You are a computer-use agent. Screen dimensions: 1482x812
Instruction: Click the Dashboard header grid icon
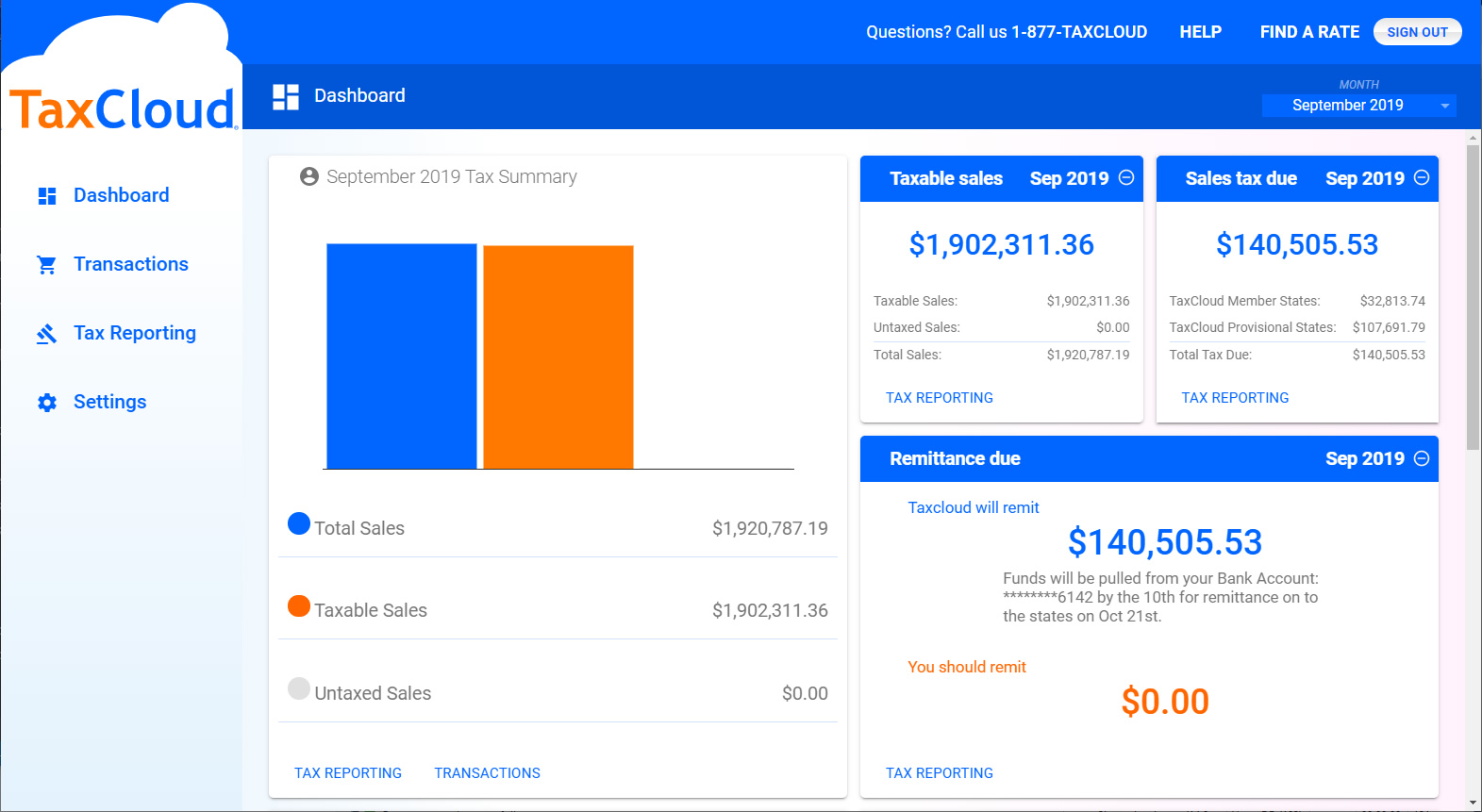pyautogui.click(x=286, y=97)
